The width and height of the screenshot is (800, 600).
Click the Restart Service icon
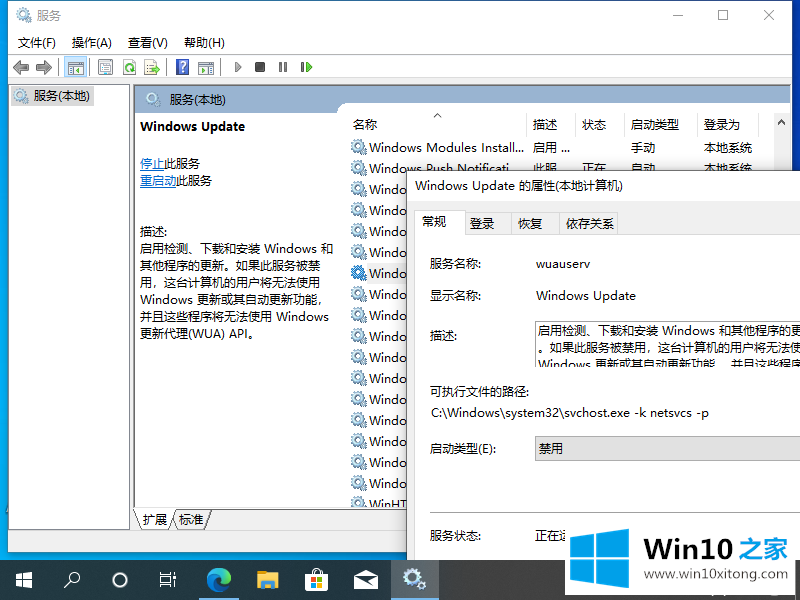tap(306, 67)
